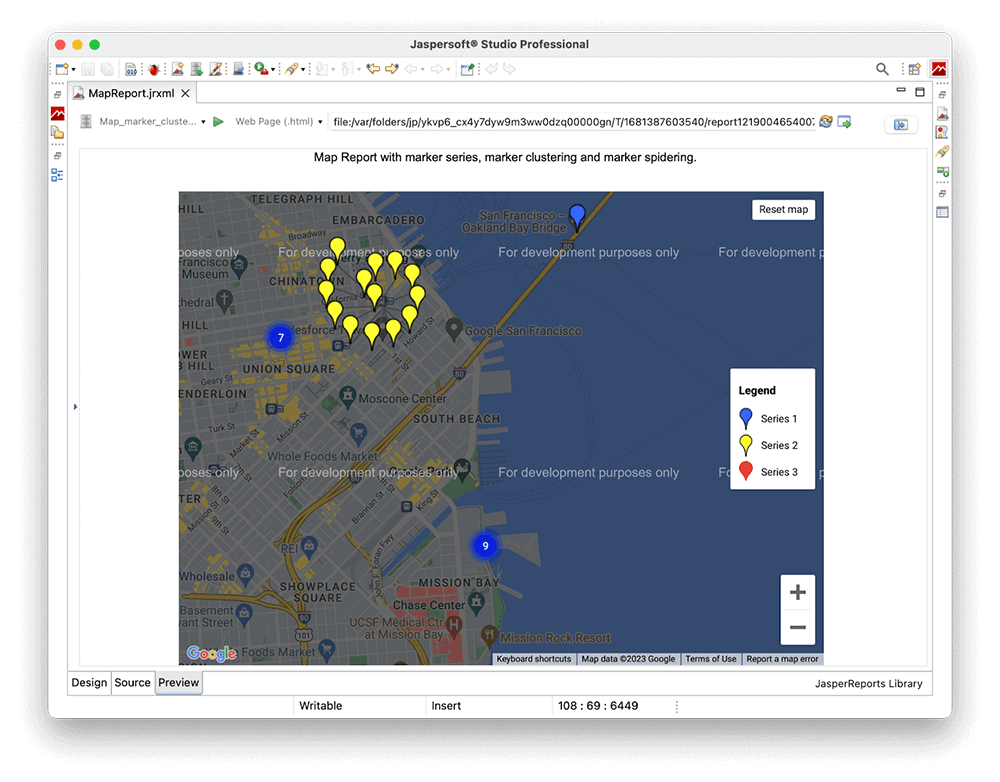Click the magnifier search icon in toolbar
1000x782 pixels.
tap(882, 69)
